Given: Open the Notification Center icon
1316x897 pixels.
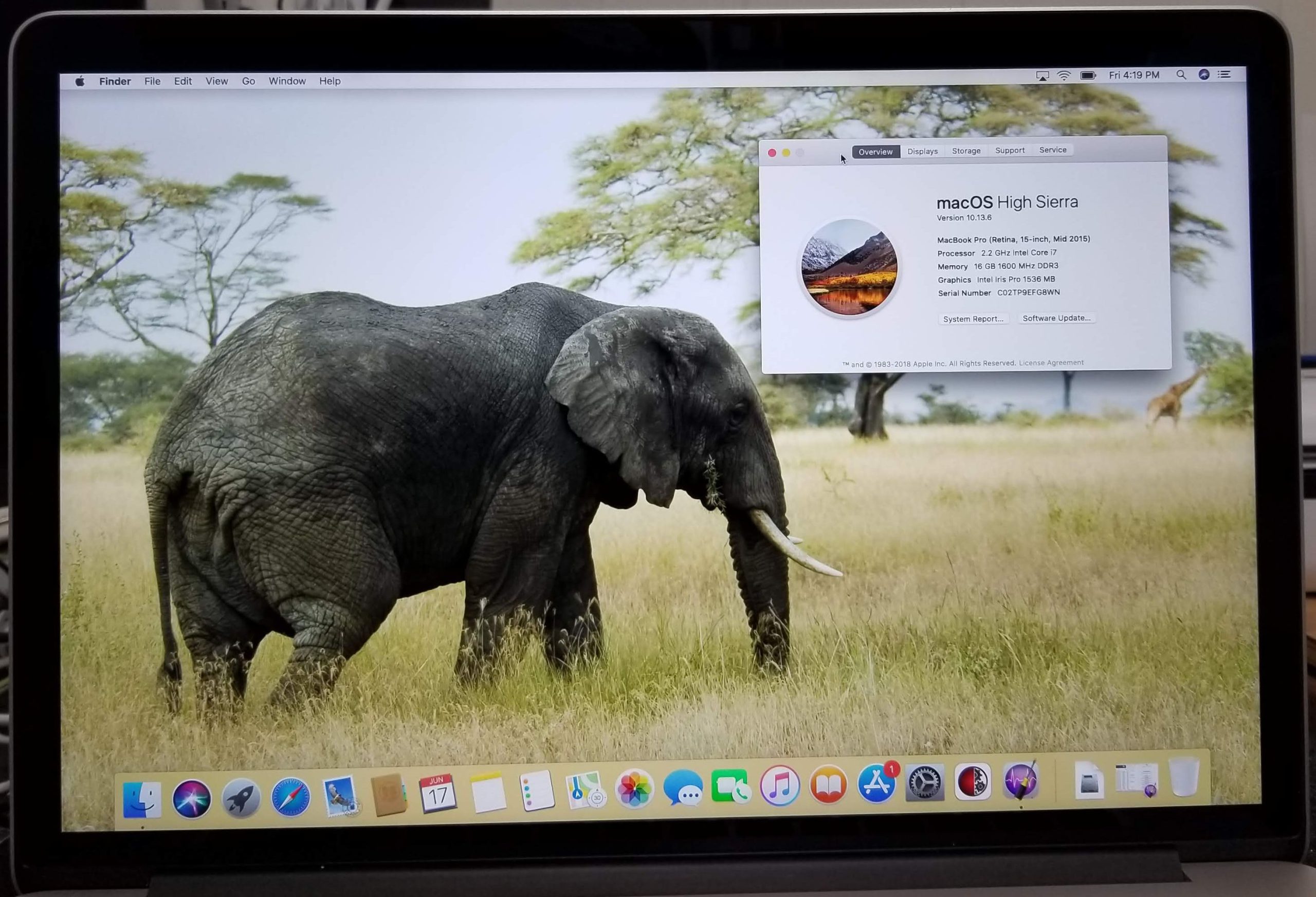Looking at the screenshot, I should (1224, 74).
